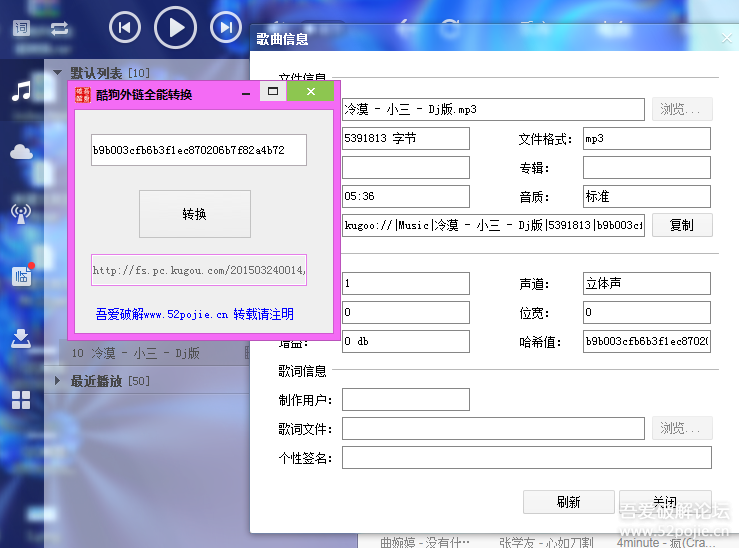Viewport: 739px width, 548px height.
Task: Click the kugoo:// link field
Action: [493, 225]
